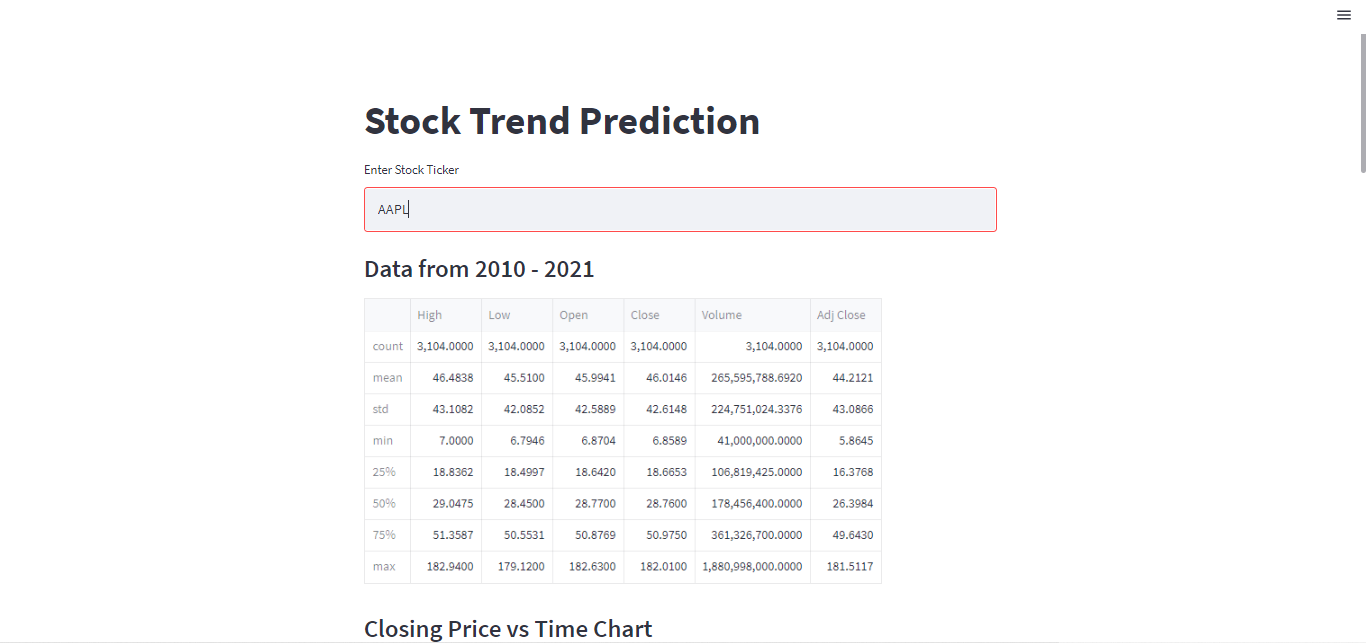Click the Enter Stock Ticker label
The width and height of the screenshot is (1366, 643).
point(411,169)
